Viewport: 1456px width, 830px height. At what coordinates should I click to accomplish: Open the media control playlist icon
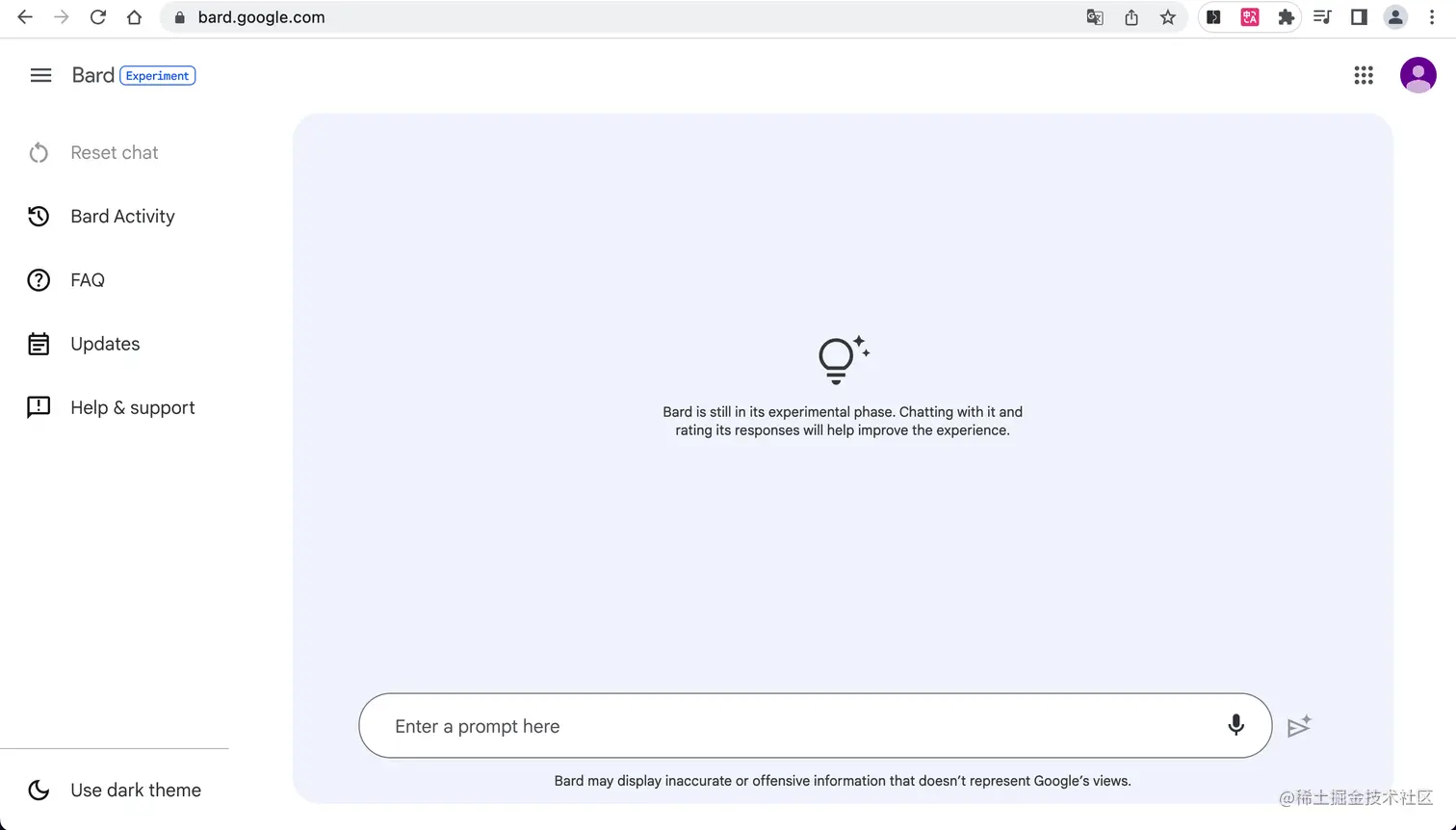[1322, 17]
